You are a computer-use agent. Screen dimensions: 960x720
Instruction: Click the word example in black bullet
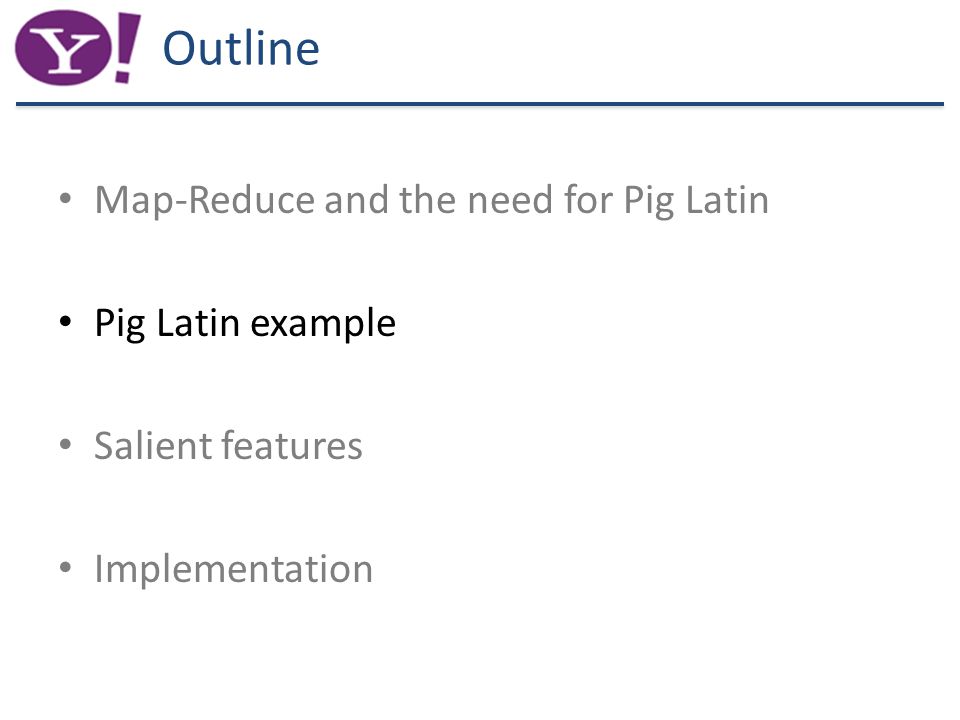(x=323, y=324)
